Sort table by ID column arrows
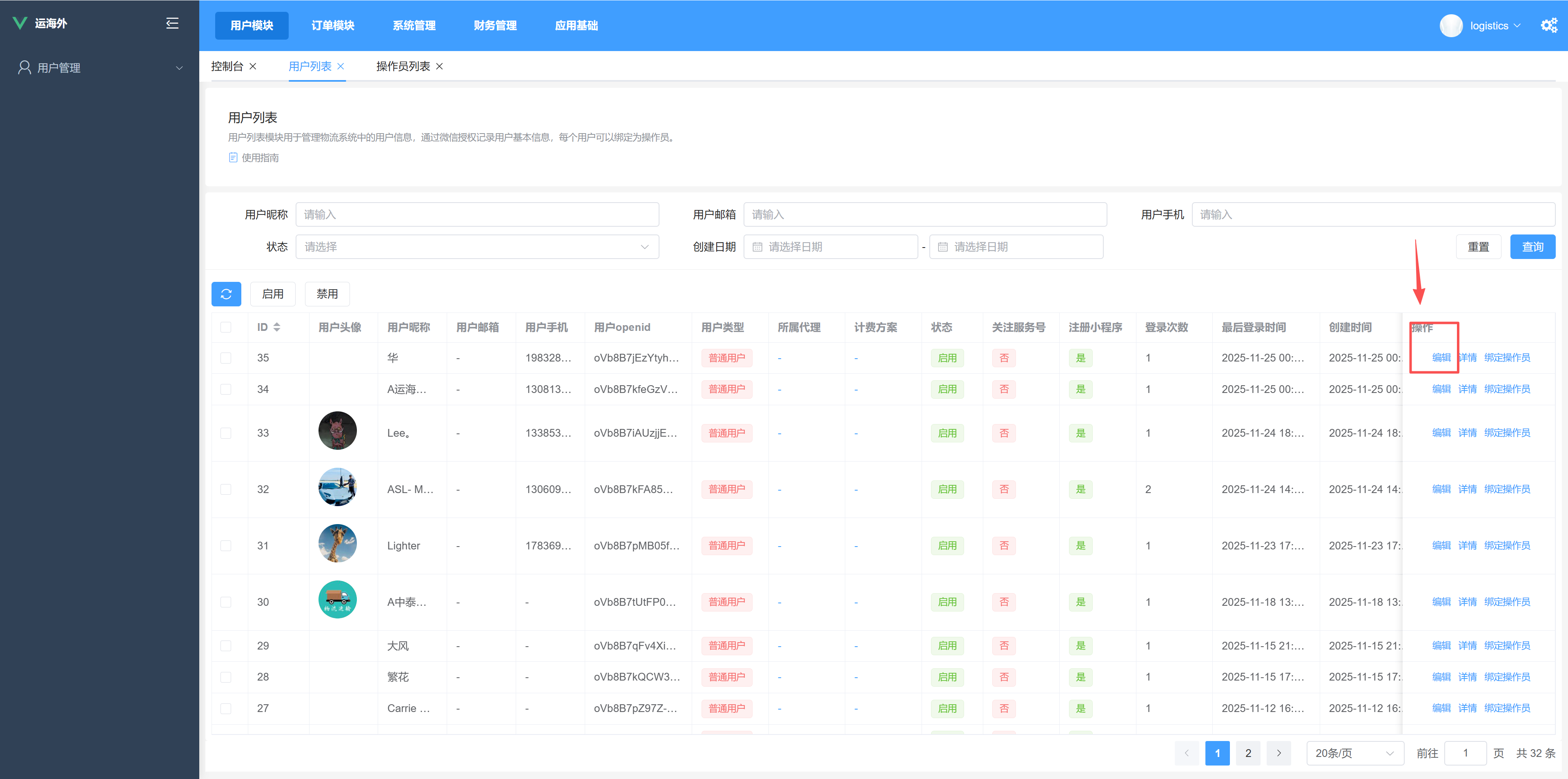Viewport: 1568px width, 779px height. pyautogui.click(x=277, y=327)
